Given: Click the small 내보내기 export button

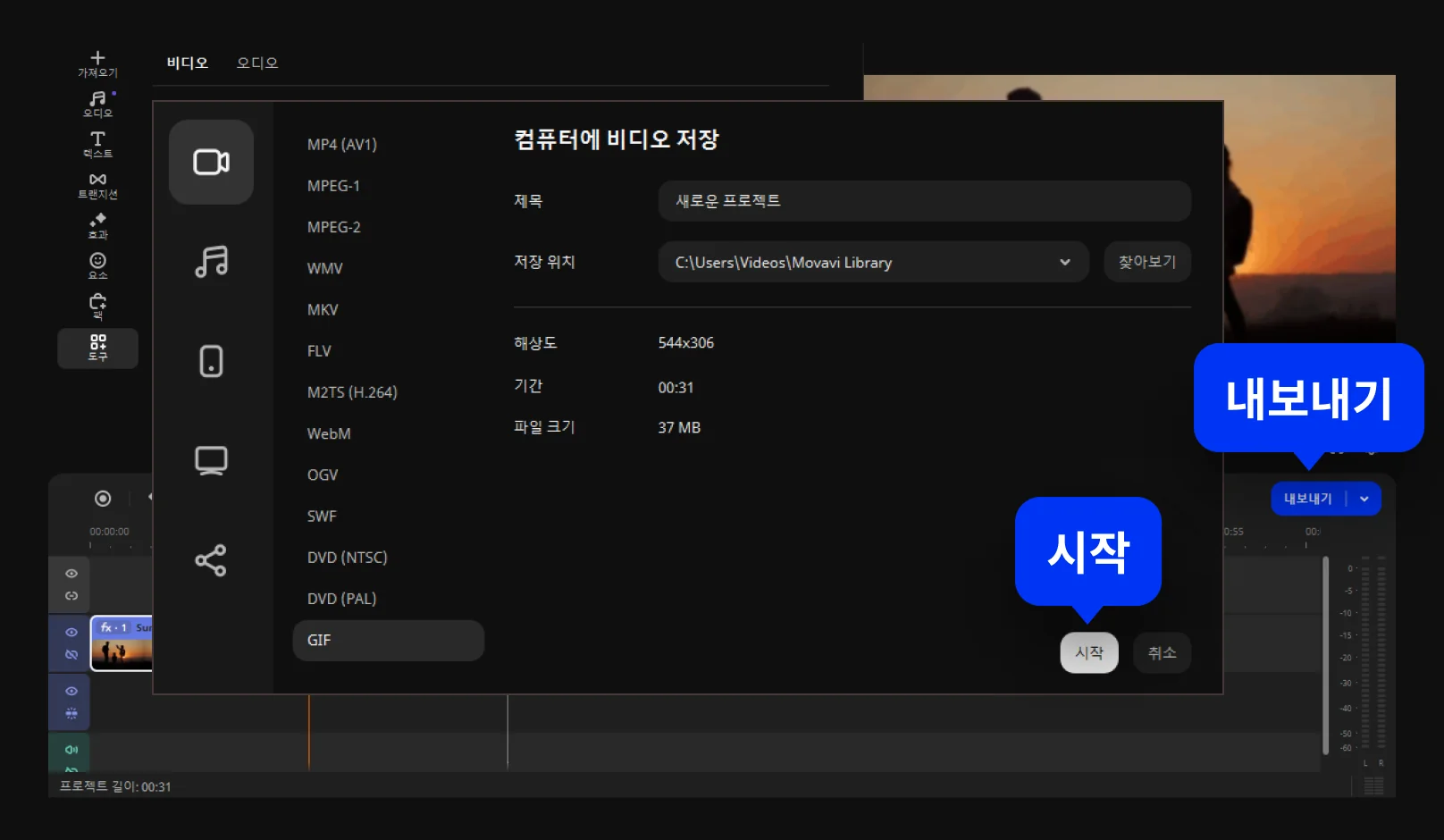Looking at the screenshot, I should coord(1308,499).
